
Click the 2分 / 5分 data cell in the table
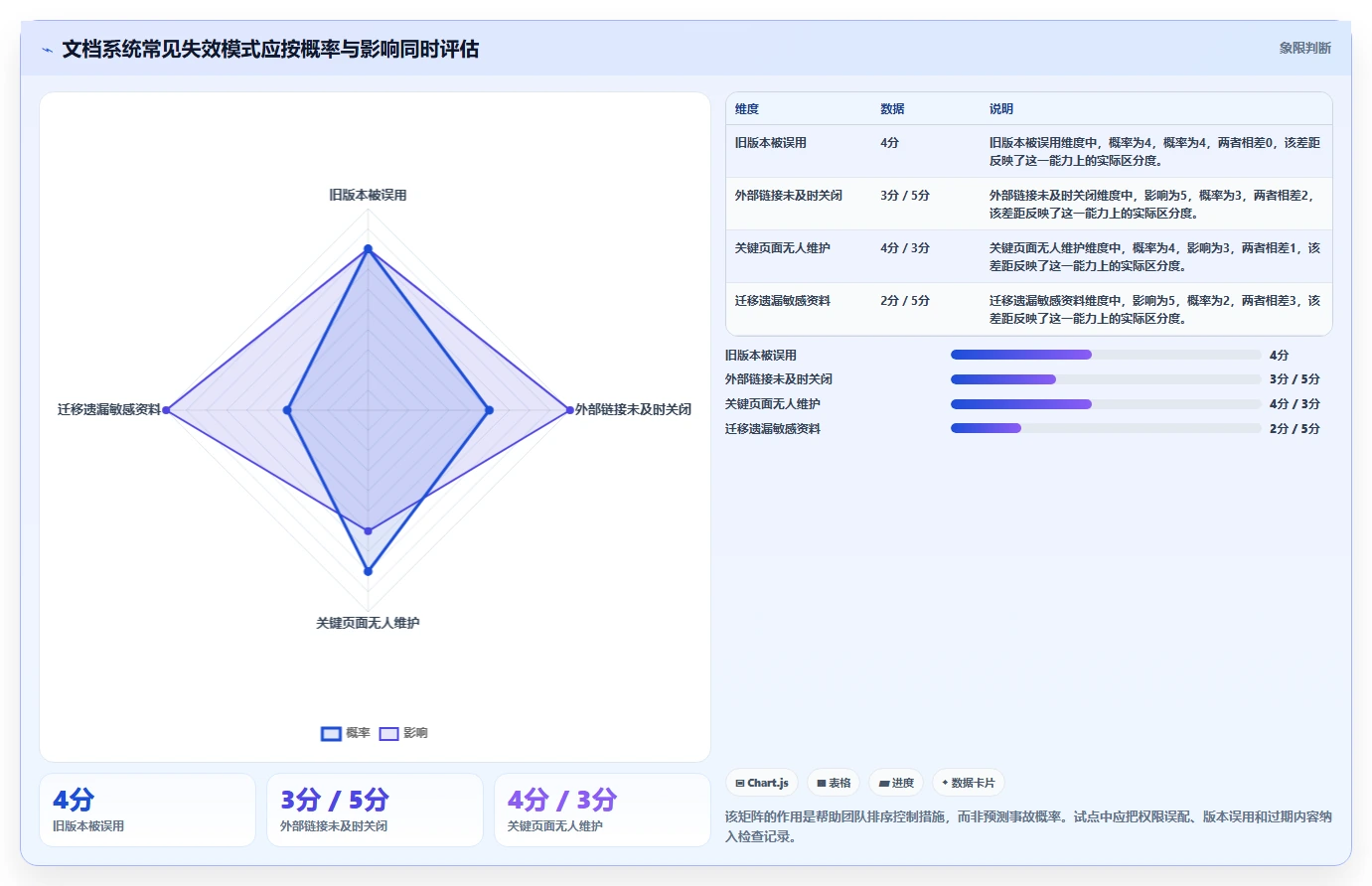tap(905, 301)
